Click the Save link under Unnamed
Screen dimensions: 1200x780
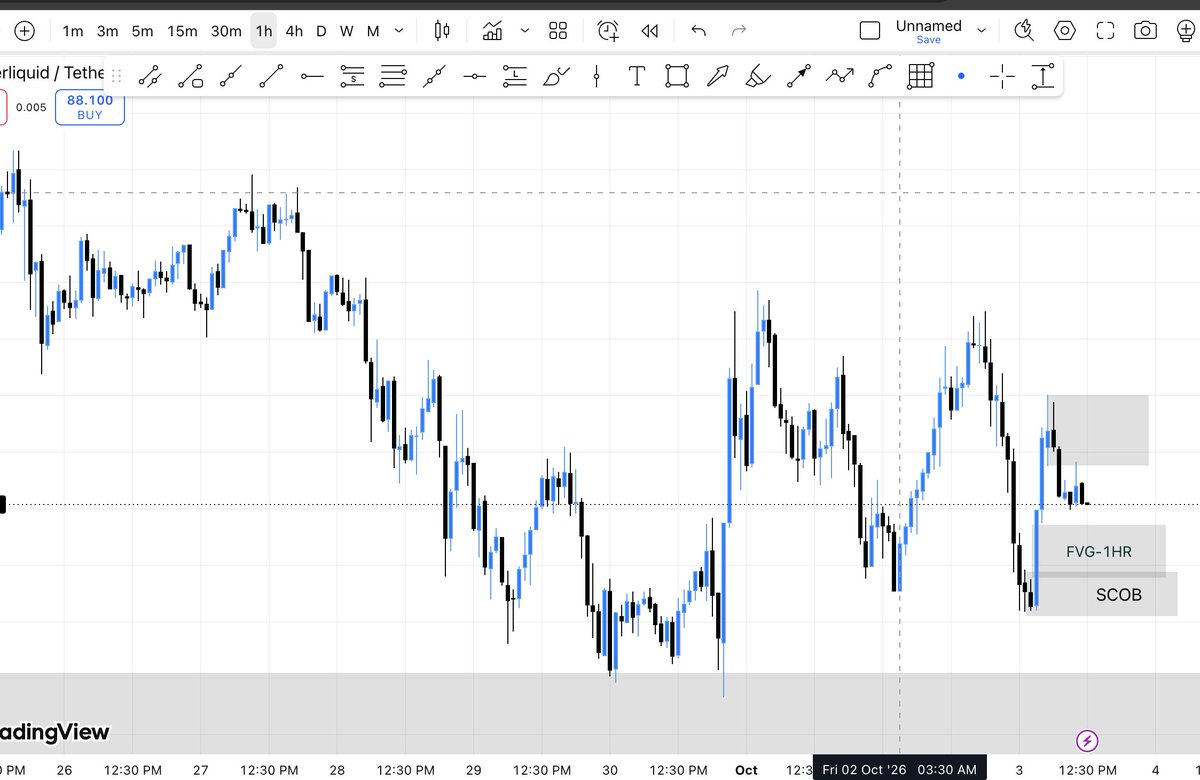tap(929, 40)
